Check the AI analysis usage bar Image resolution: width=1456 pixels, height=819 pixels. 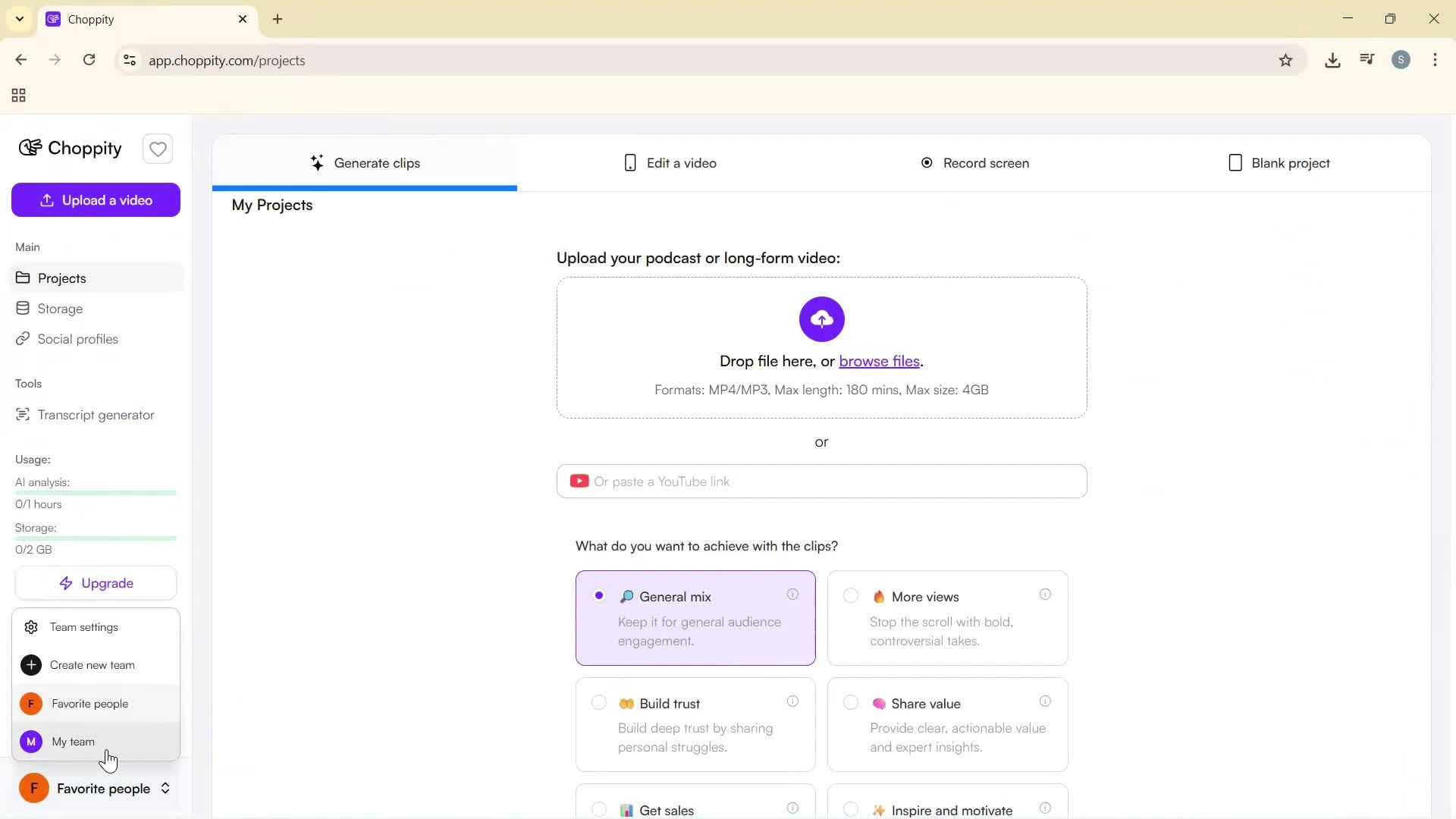point(96,493)
